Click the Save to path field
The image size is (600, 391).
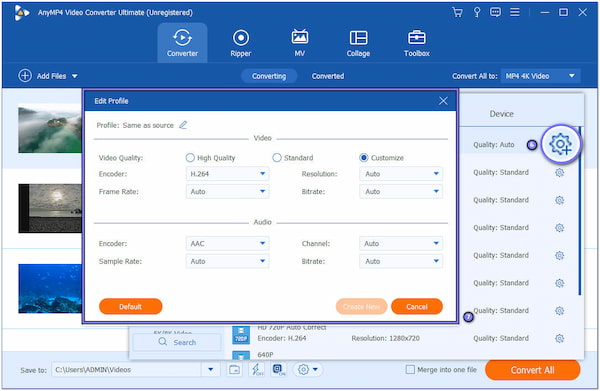(x=126, y=370)
